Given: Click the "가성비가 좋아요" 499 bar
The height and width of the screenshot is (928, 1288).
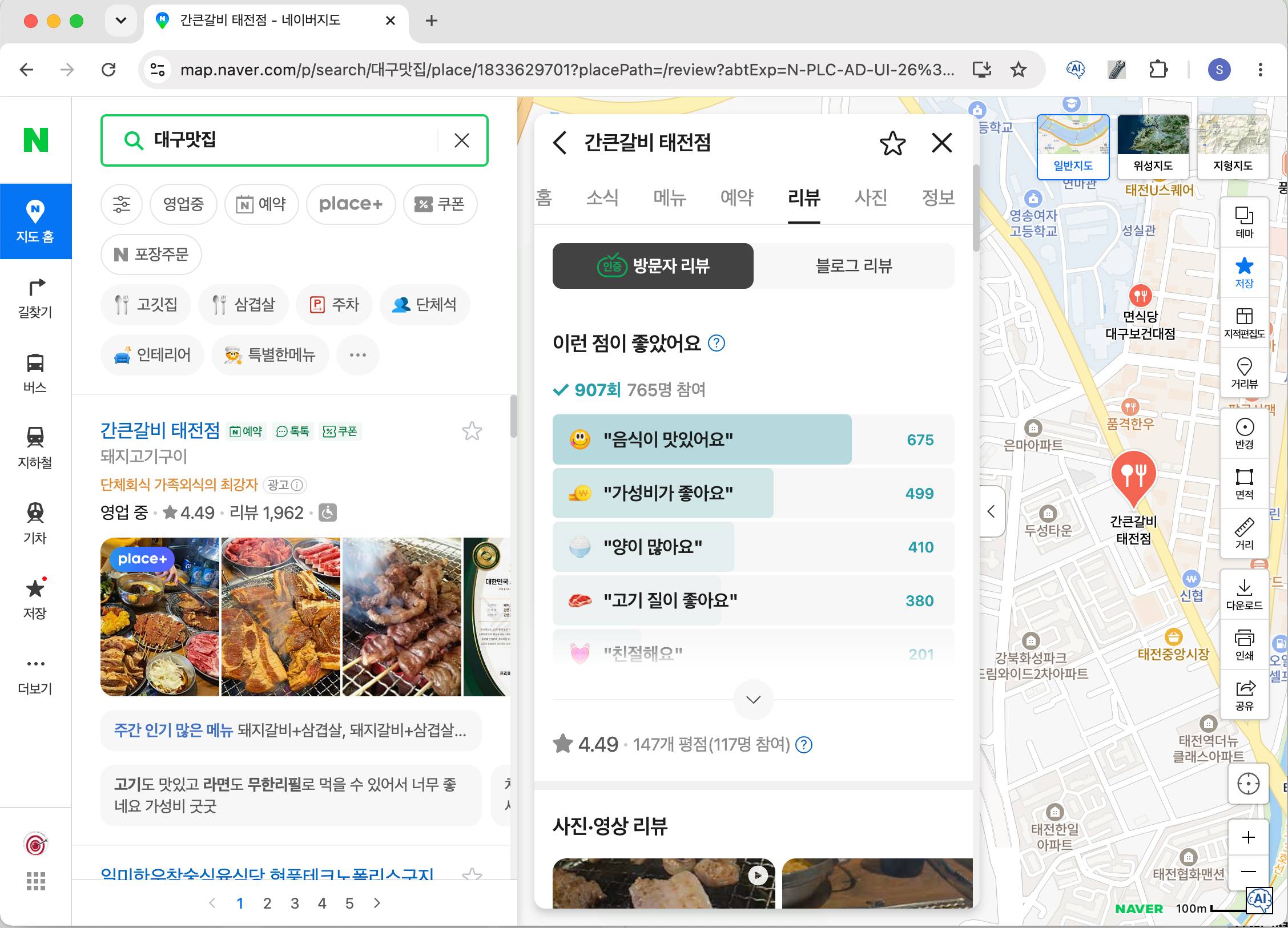Looking at the screenshot, I should click(754, 493).
